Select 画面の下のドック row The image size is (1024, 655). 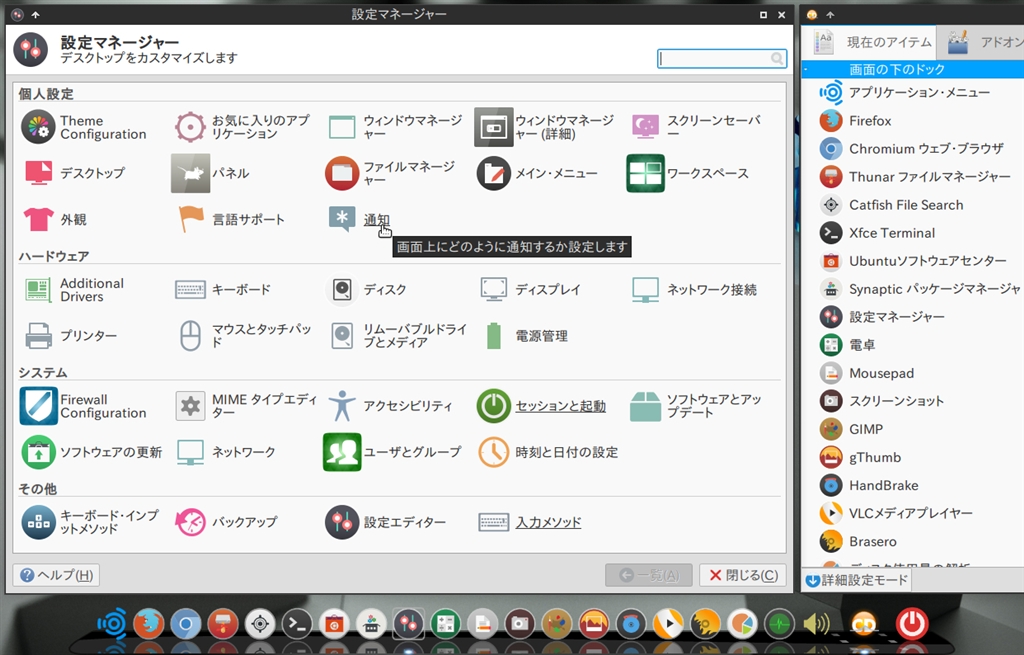pos(913,69)
